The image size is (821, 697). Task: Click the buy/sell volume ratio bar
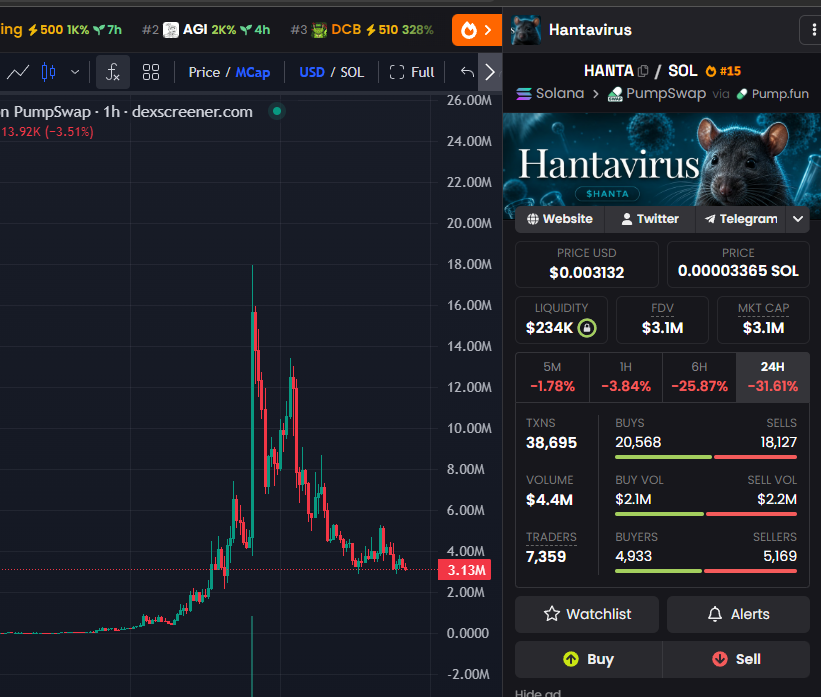(x=706, y=514)
